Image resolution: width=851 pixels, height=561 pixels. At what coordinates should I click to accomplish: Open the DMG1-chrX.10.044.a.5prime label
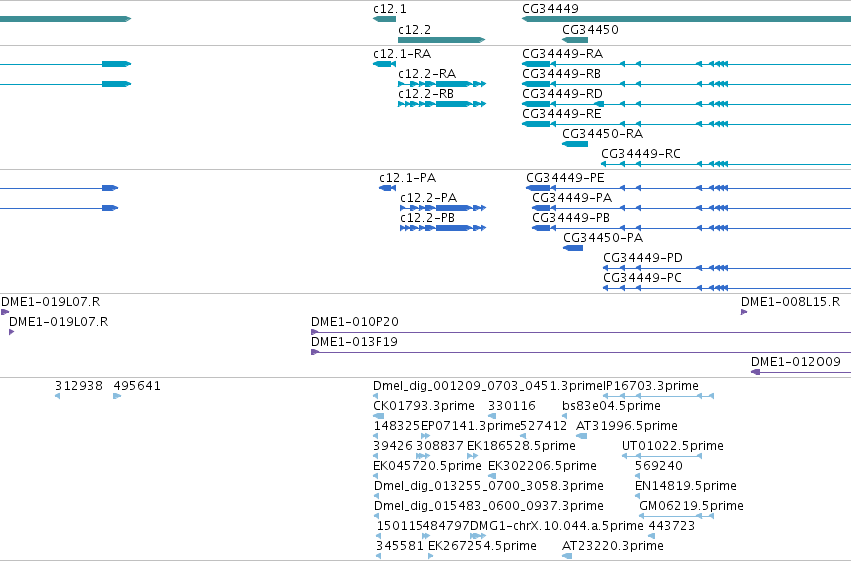tap(557, 527)
